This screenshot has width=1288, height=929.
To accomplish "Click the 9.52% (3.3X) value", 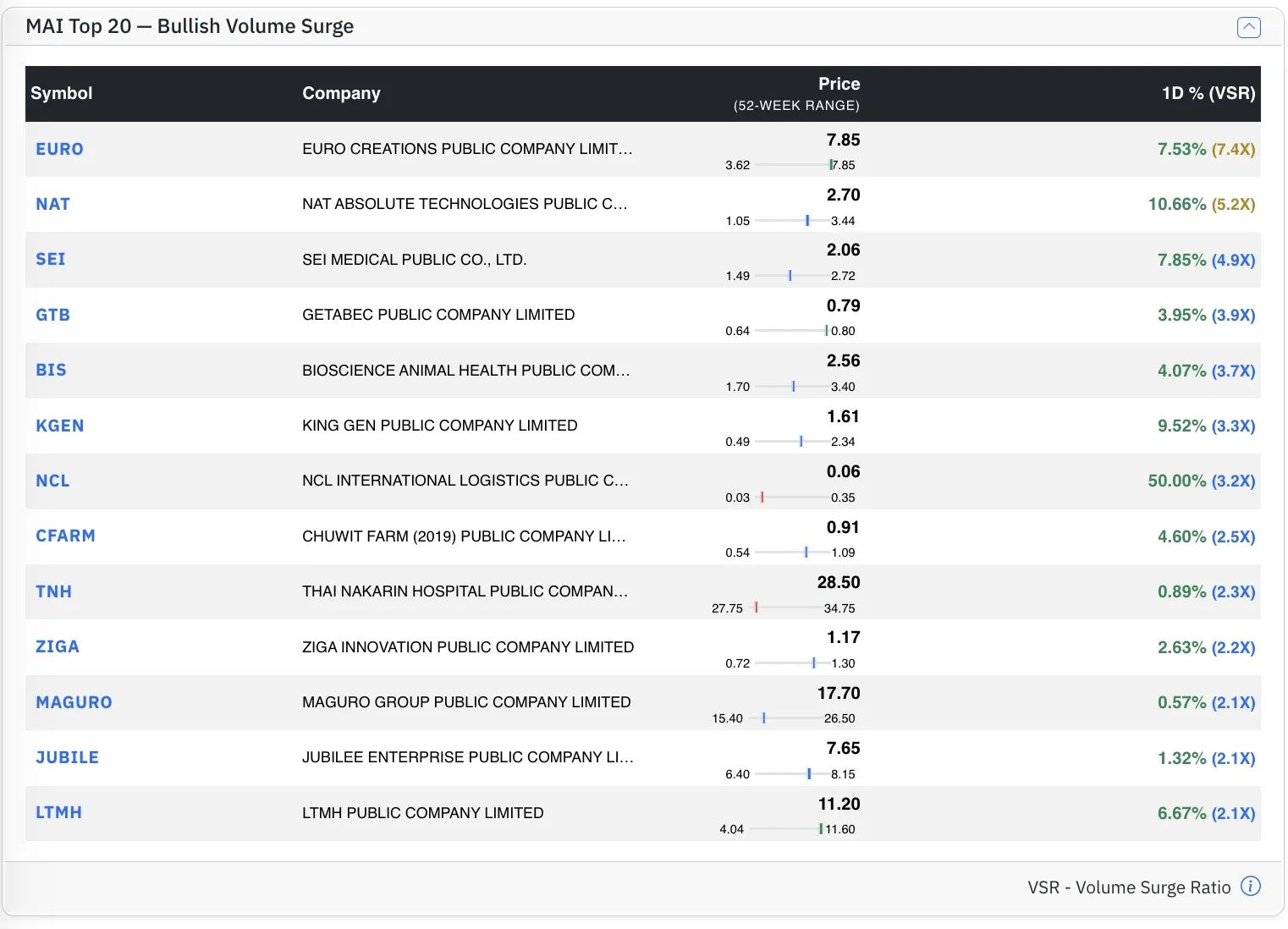I will point(1207,426).
